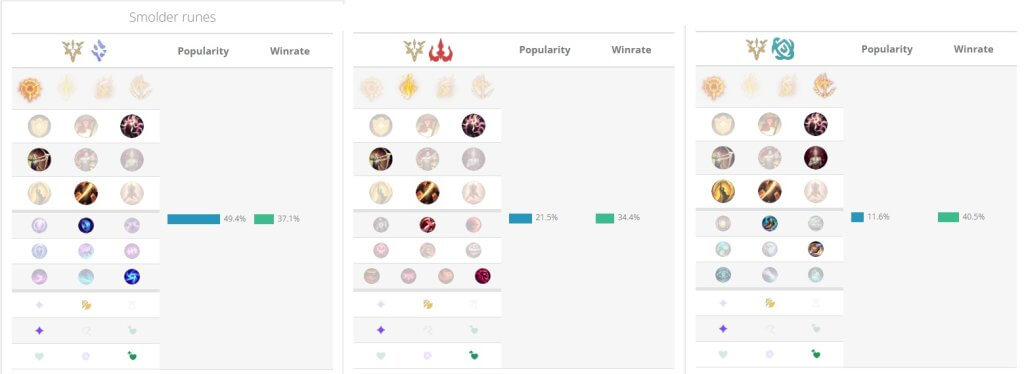Select the highlighted Press the Attack keystone icon
This screenshot has width=1024, height=374.
click(x=30, y=89)
